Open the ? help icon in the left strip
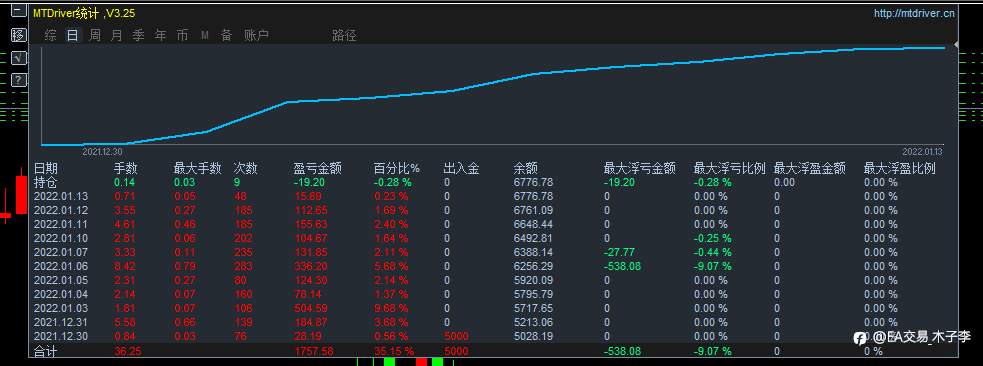 (18, 80)
